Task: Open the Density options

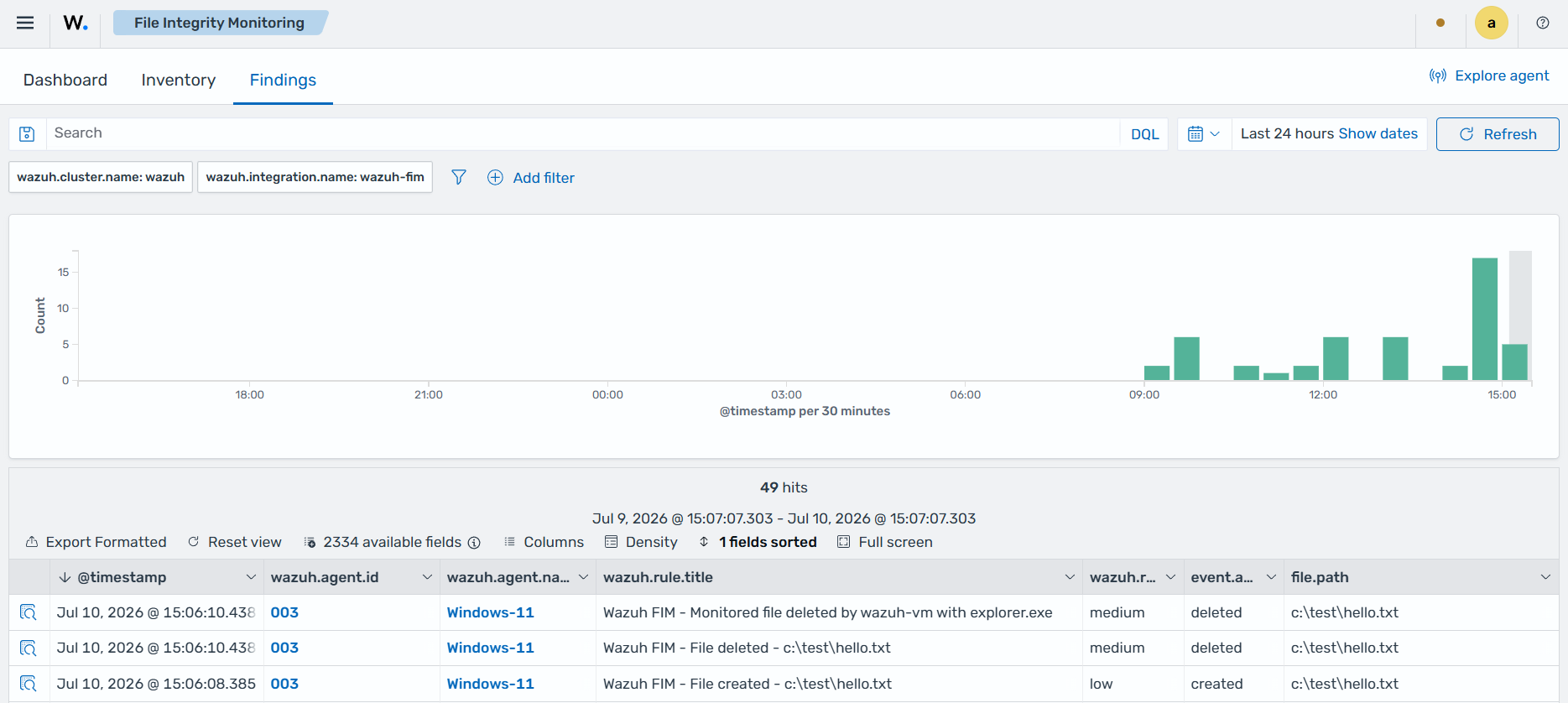Action: click(x=641, y=542)
